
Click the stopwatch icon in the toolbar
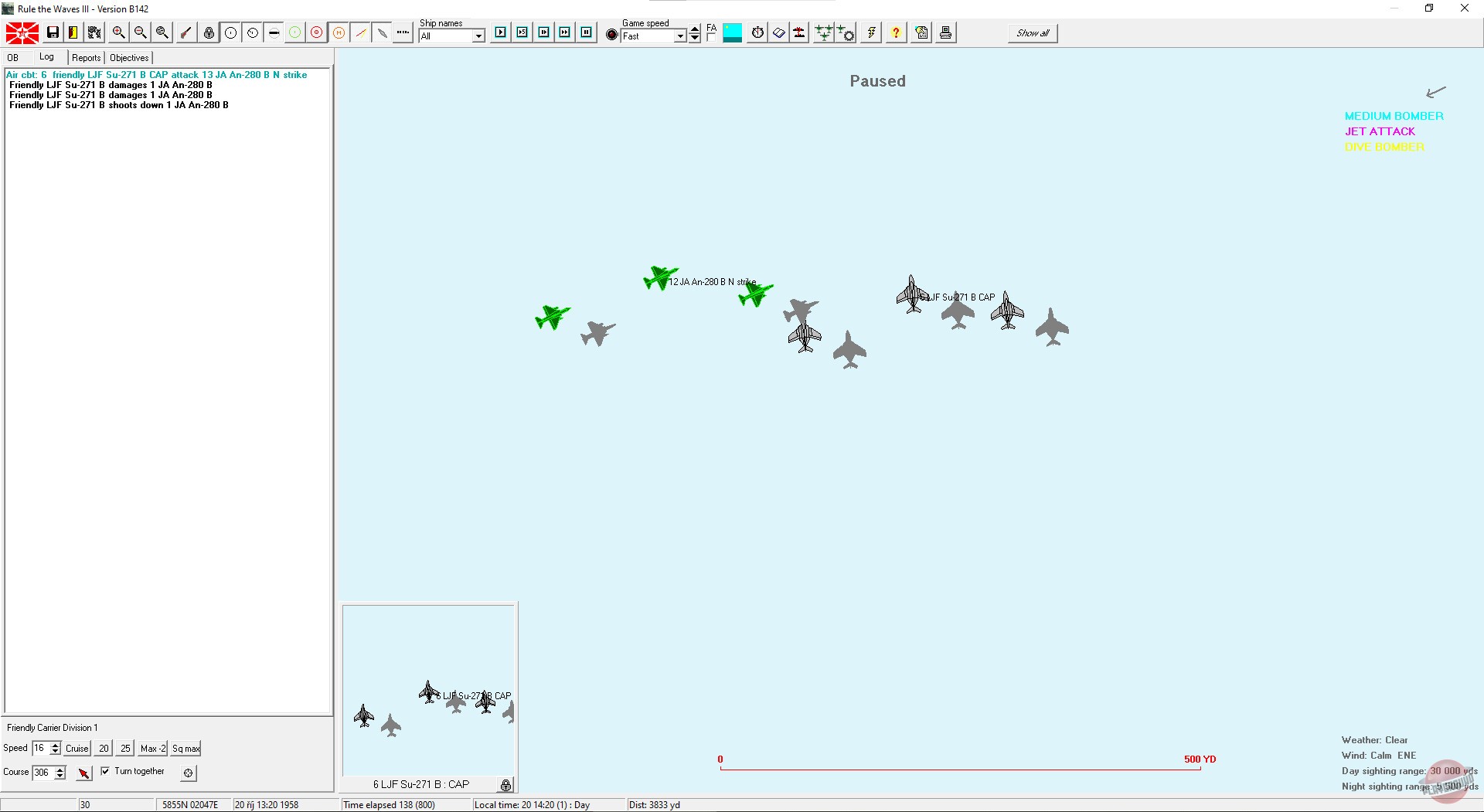757,32
